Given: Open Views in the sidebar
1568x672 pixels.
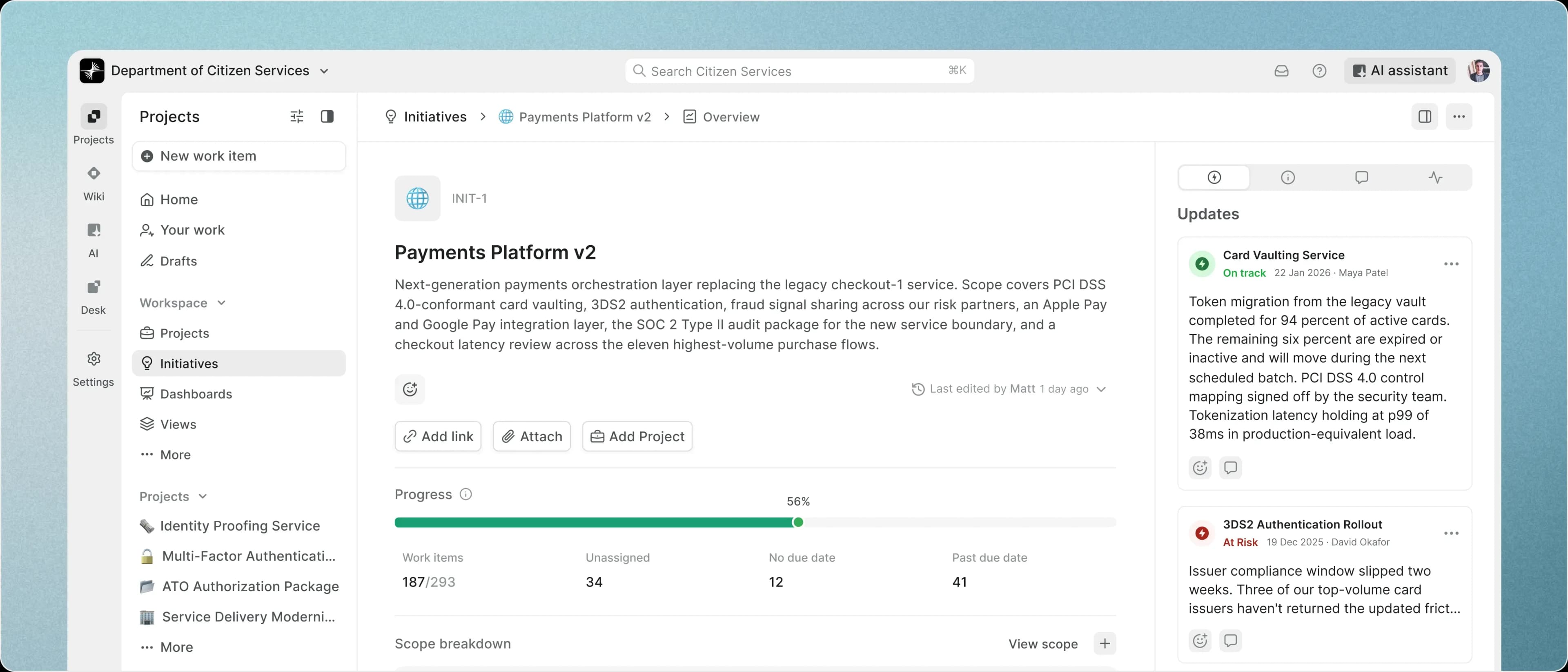Looking at the screenshot, I should [238, 424].
